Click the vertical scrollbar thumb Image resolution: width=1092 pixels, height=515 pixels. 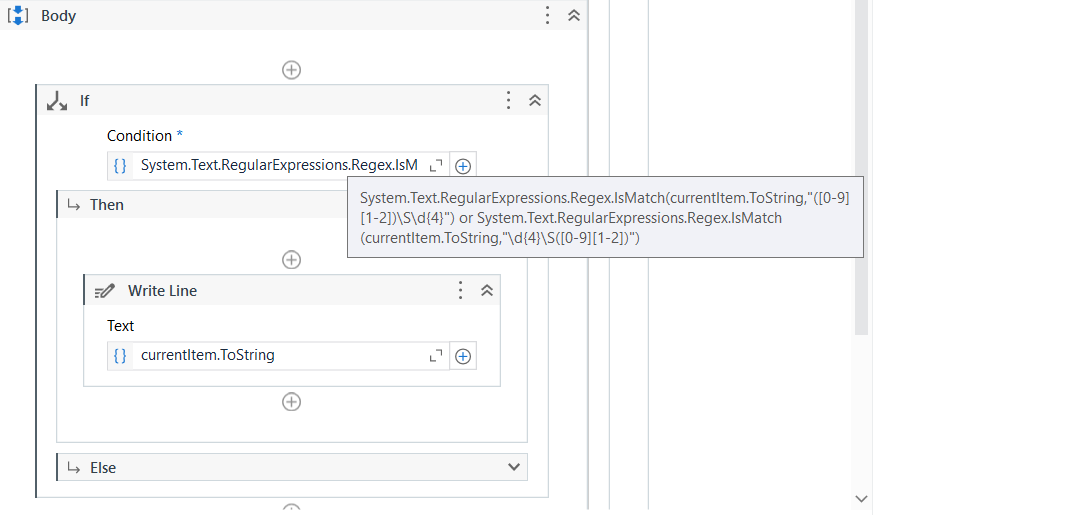(861, 167)
